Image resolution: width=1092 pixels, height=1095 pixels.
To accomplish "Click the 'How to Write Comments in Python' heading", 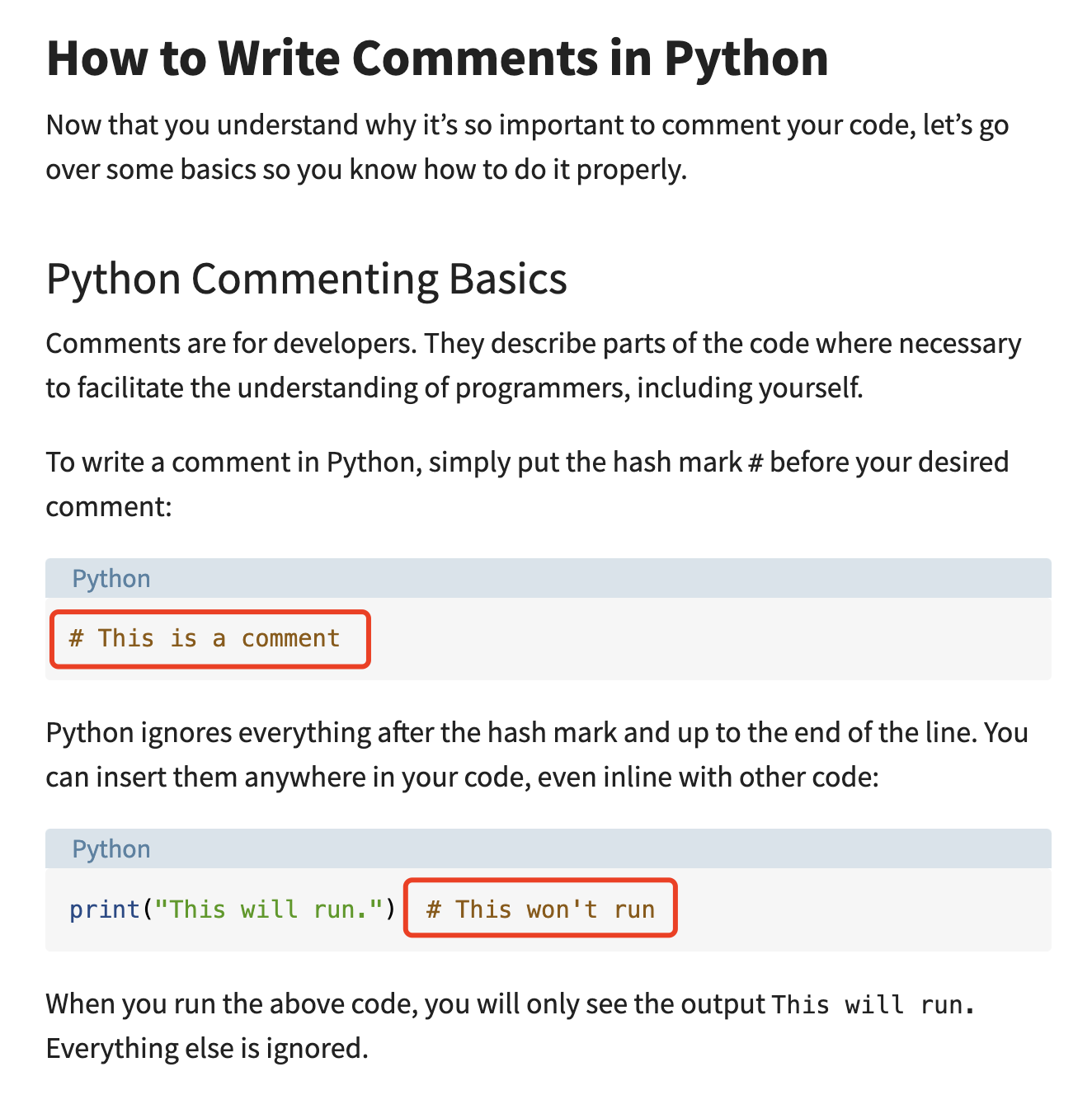I will 437,58.
